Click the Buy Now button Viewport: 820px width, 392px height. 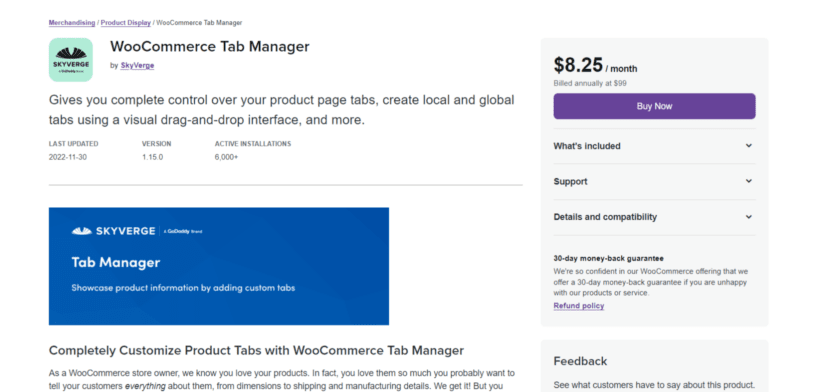(x=654, y=106)
